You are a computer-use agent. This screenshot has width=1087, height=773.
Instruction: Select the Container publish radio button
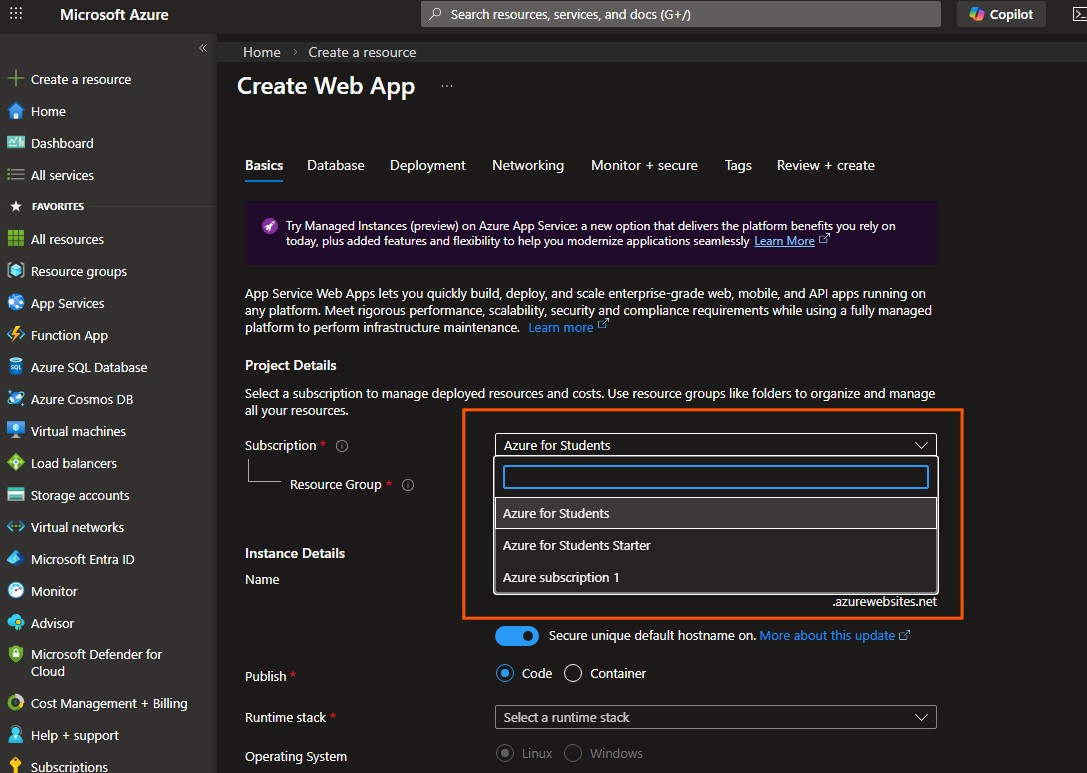pyautogui.click(x=573, y=673)
